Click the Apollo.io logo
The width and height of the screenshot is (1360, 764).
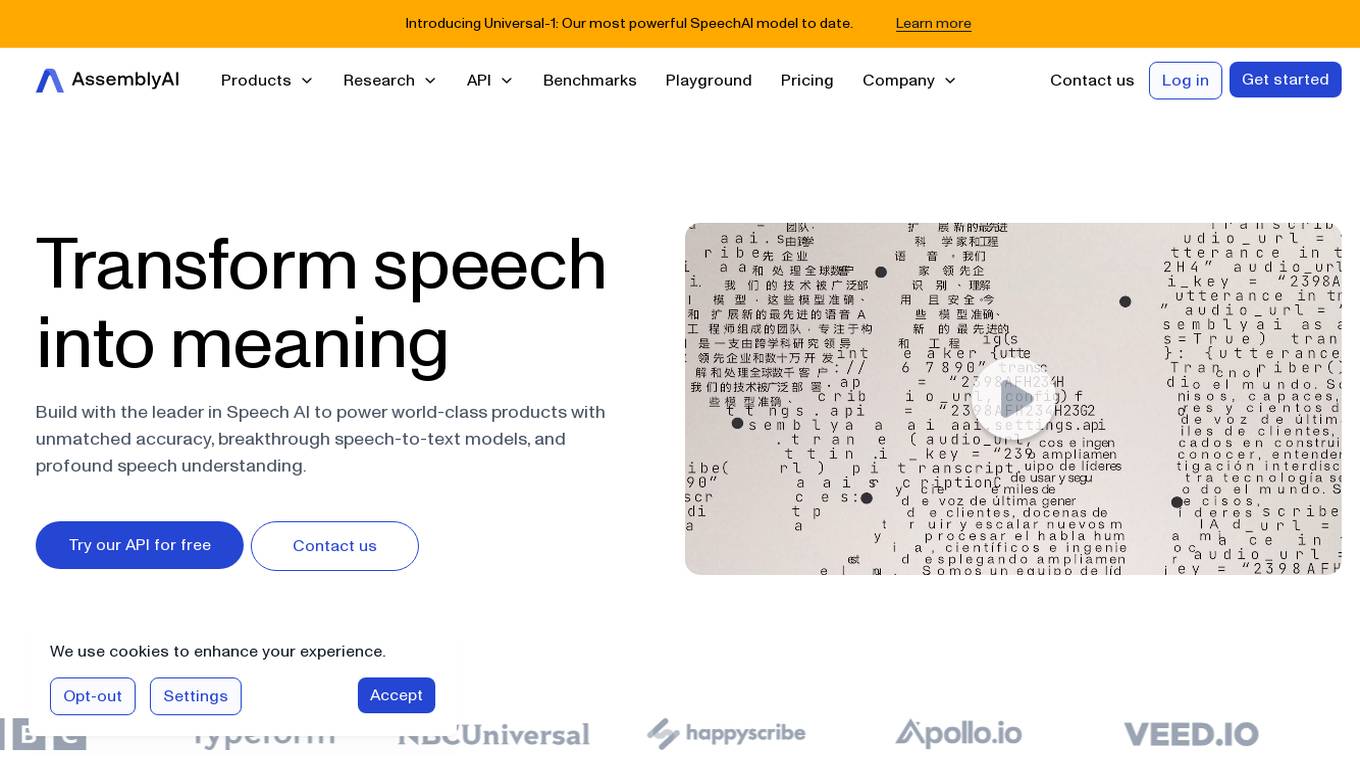tap(958, 734)
